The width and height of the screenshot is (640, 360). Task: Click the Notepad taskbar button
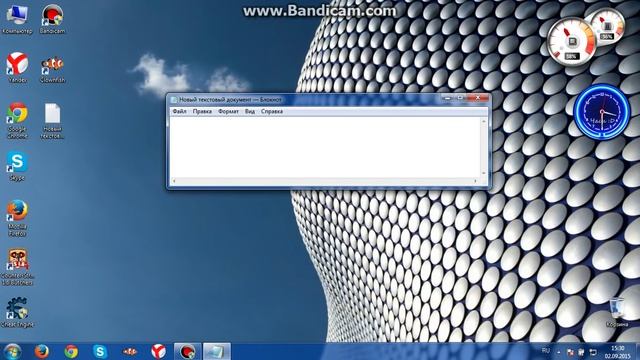217,351
